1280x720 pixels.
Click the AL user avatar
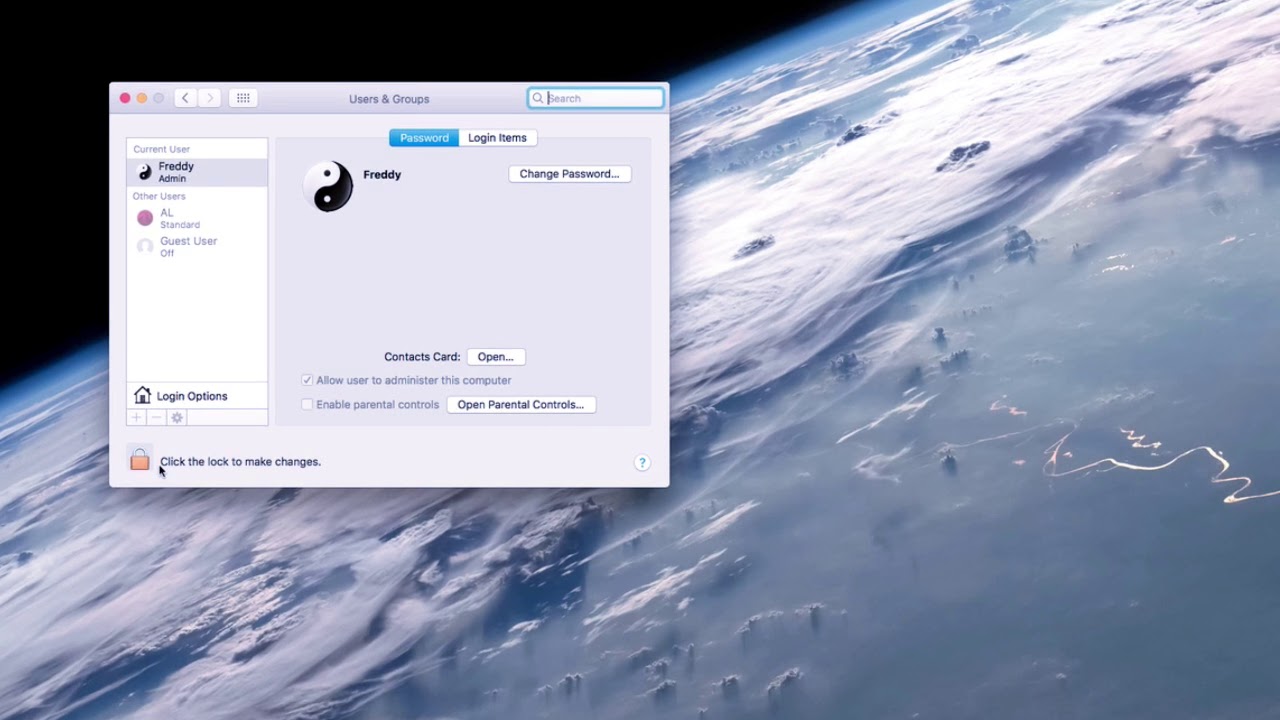click(x=145, y=218)
